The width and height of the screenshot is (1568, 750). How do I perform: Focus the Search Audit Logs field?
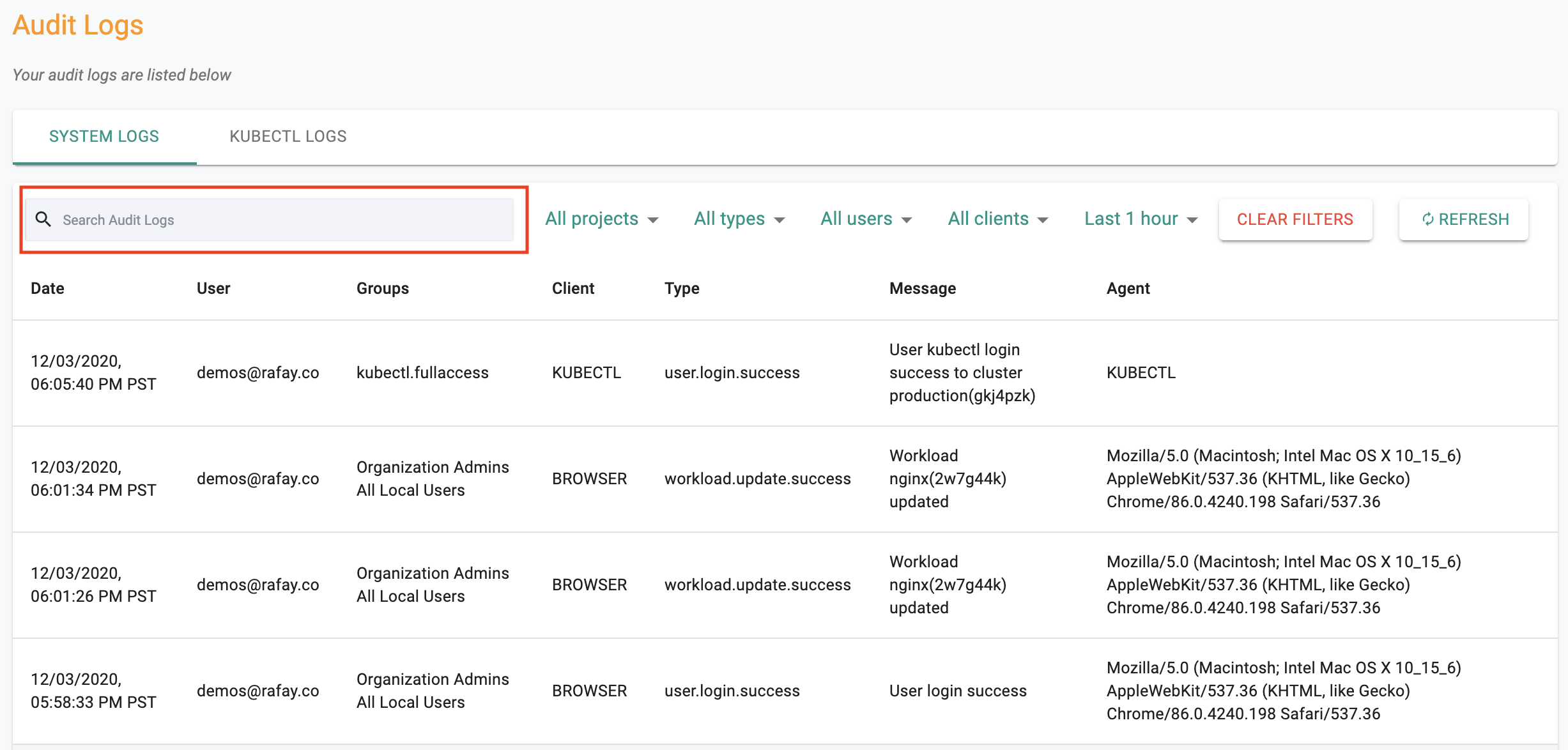[x=269, y=219]
